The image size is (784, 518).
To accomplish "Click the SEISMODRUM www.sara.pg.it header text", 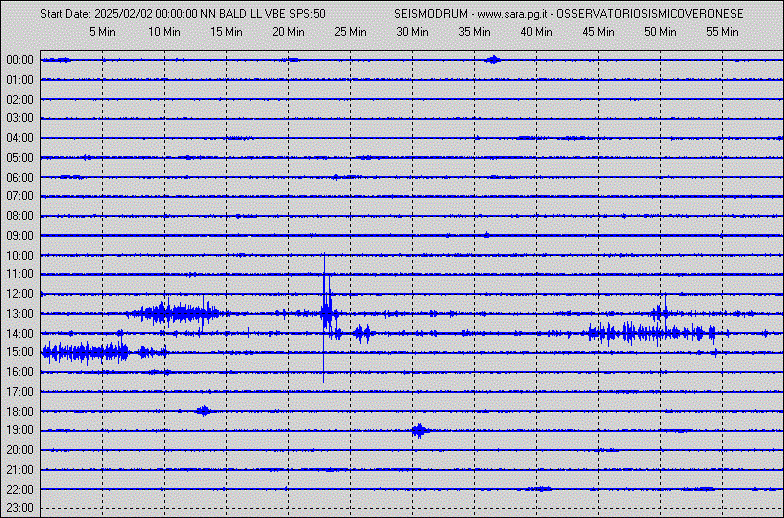I will click(x=568, y=14).
